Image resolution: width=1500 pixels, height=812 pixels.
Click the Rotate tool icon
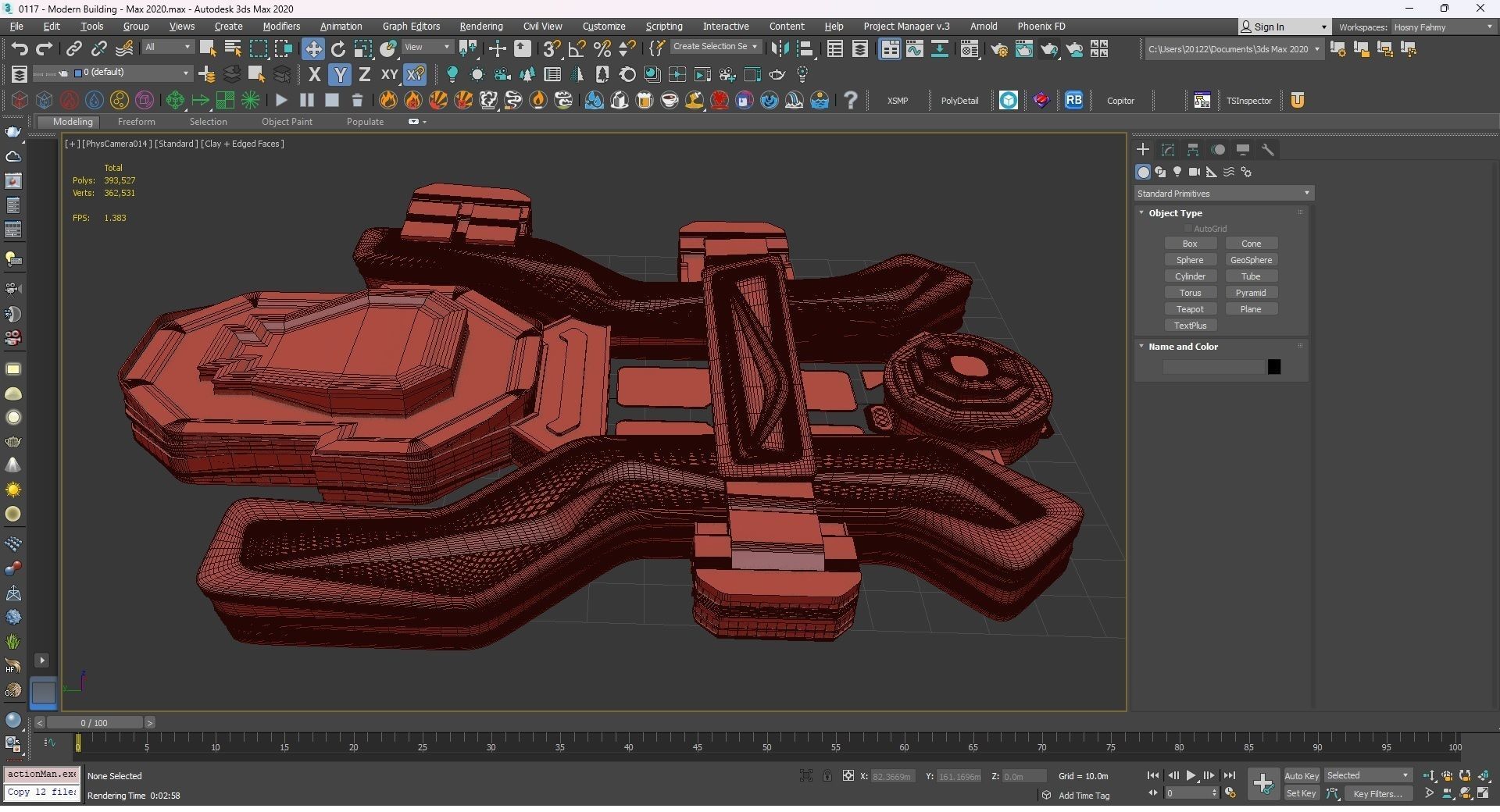(337, 49)
